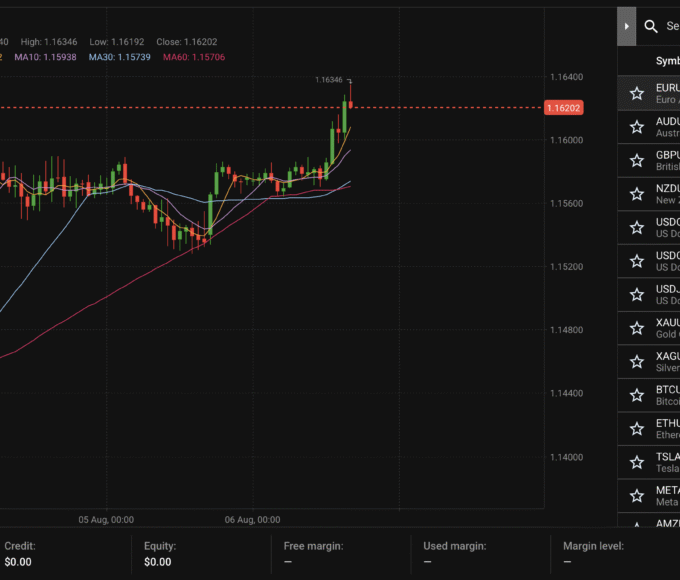Click the Equity value in account bar
680x580 pixels.
click(x=157, y=562)
